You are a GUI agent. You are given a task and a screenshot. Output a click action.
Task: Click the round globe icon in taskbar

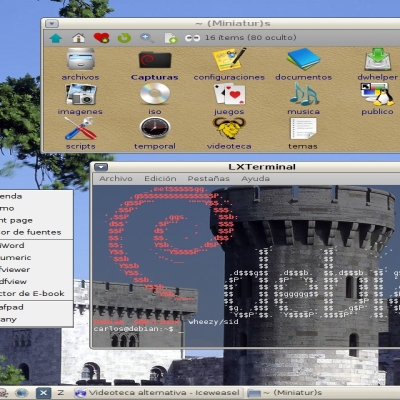pos(22,393)
